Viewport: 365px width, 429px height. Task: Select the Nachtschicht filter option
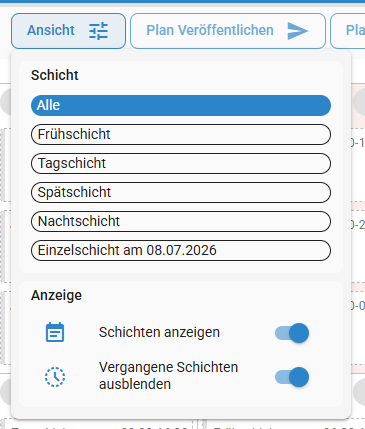(x=181, y=221)
